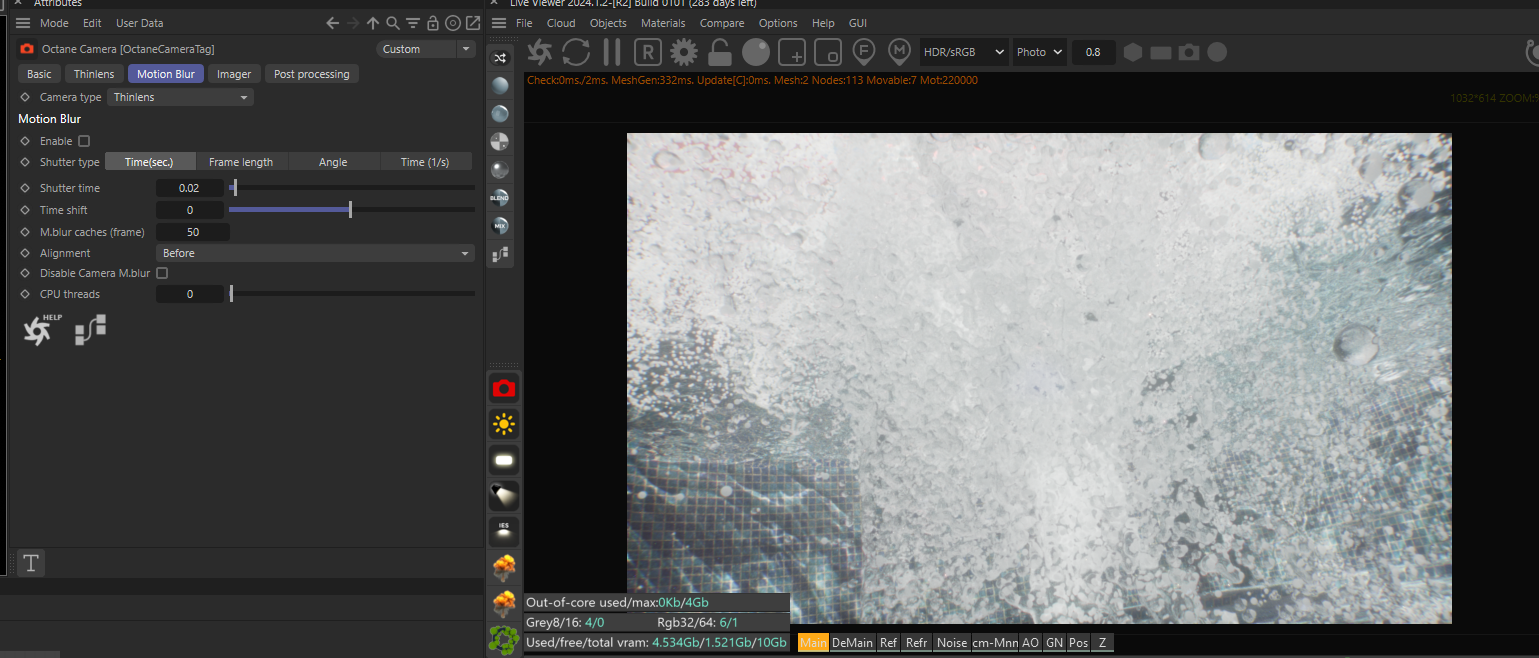This screenshot has width=1539, height=658.
Task: Go up one level with Attributes up arrow
Action: click(x=373, y=23)
